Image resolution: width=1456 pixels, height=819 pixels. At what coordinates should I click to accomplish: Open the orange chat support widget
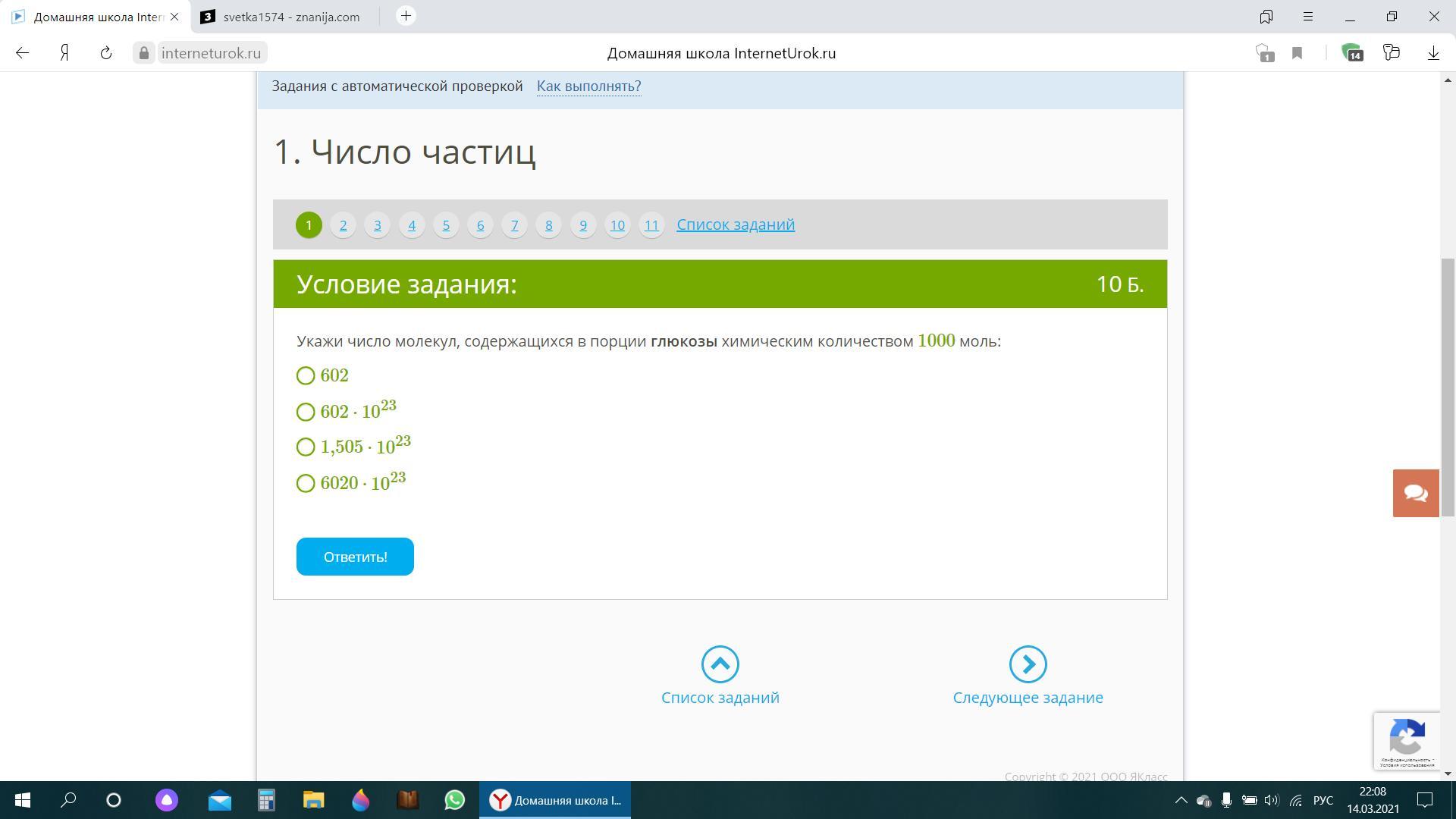(x=1416, y=493)
